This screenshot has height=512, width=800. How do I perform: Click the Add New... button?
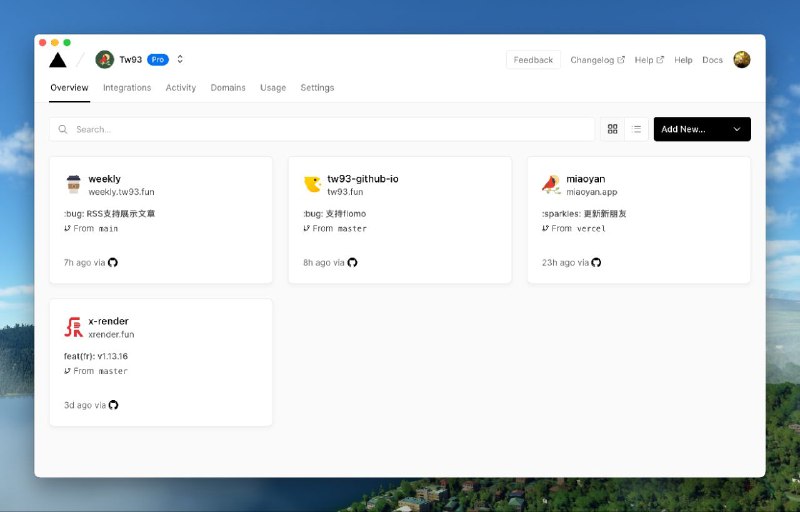[x=702, y=129]
